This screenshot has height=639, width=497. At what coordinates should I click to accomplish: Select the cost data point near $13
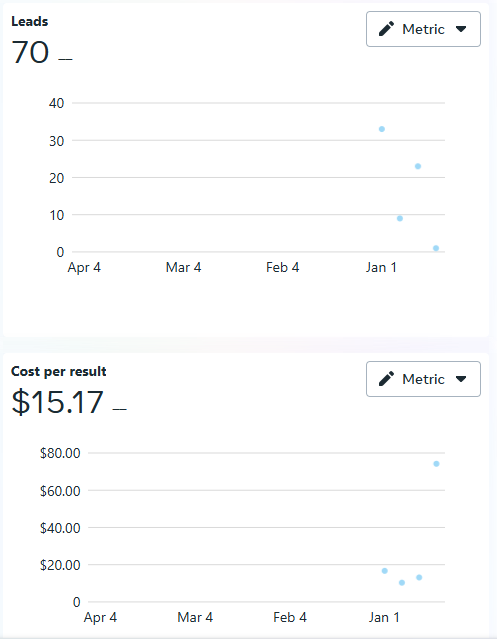pyautogui.click(x=419, y=577)
